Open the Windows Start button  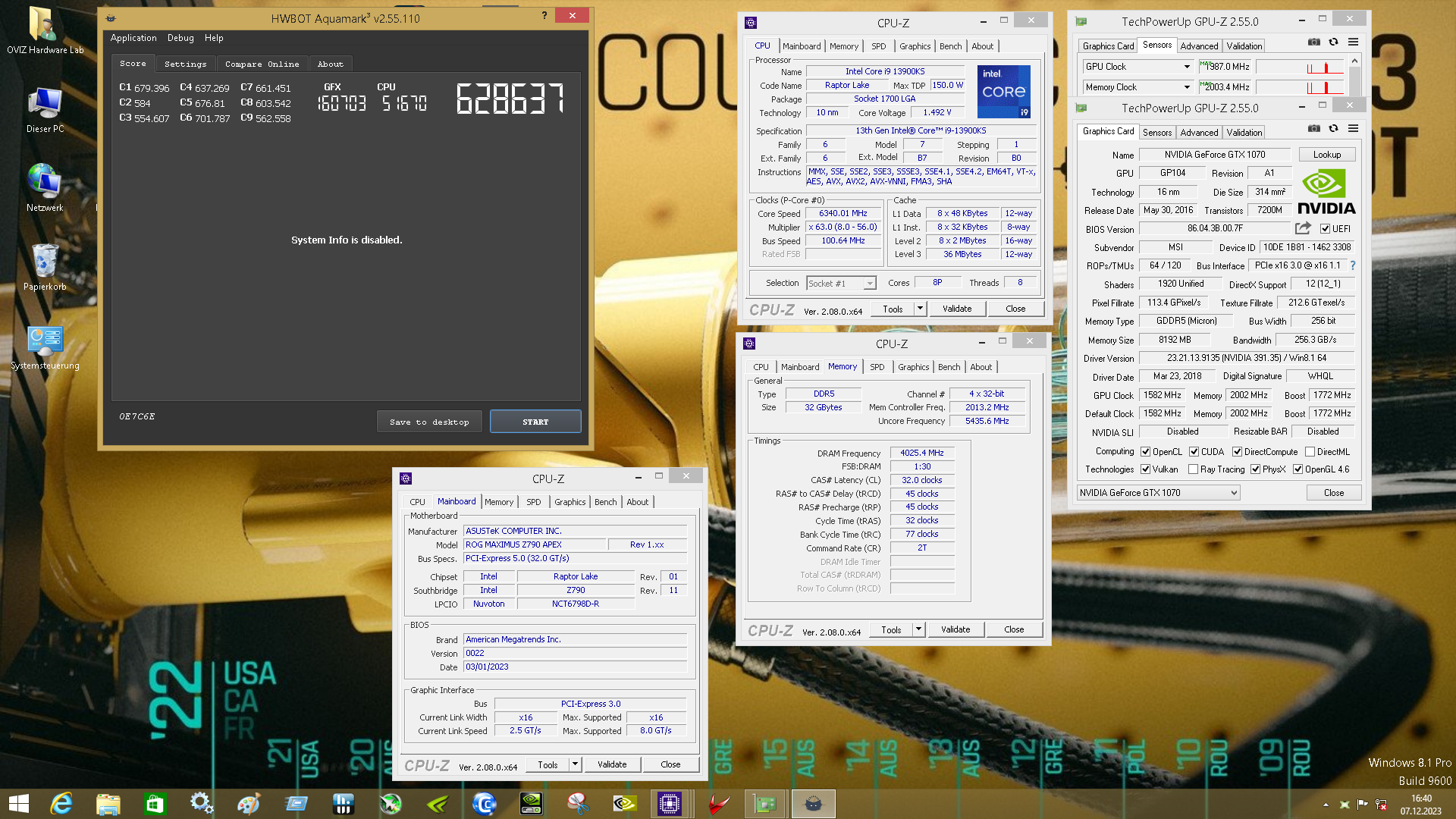[18, 804]
